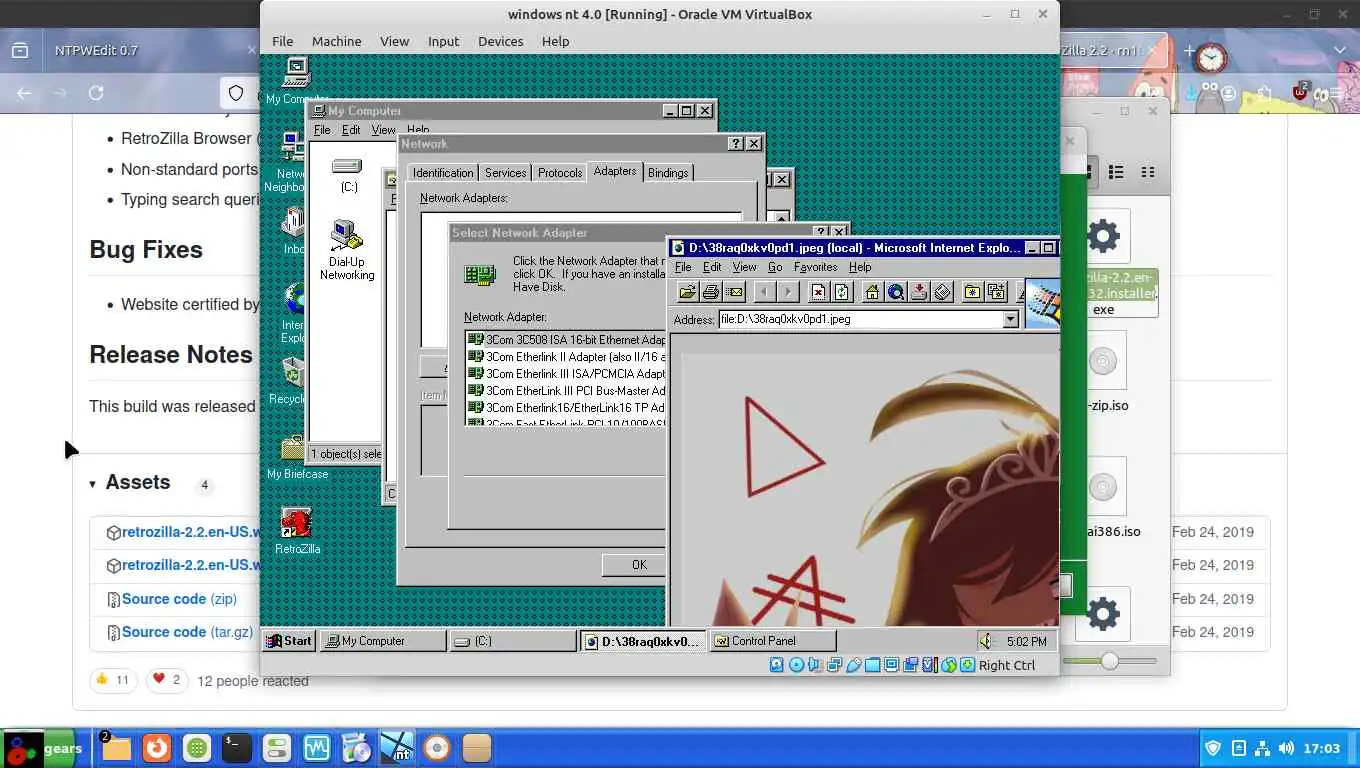Switch to the Protocols tab in Network dialog
The width and height of the screenshot is (1360, 768).
click(x=560, y=173)
